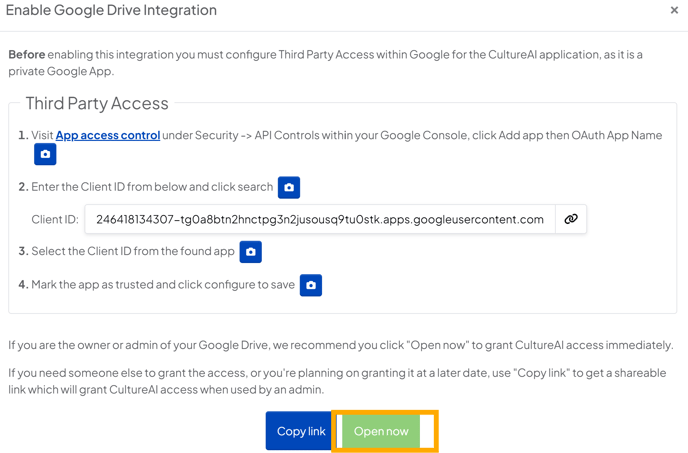Open the App access control link
The height and width of the screenshot is (453, 688).
coord(108,135)
